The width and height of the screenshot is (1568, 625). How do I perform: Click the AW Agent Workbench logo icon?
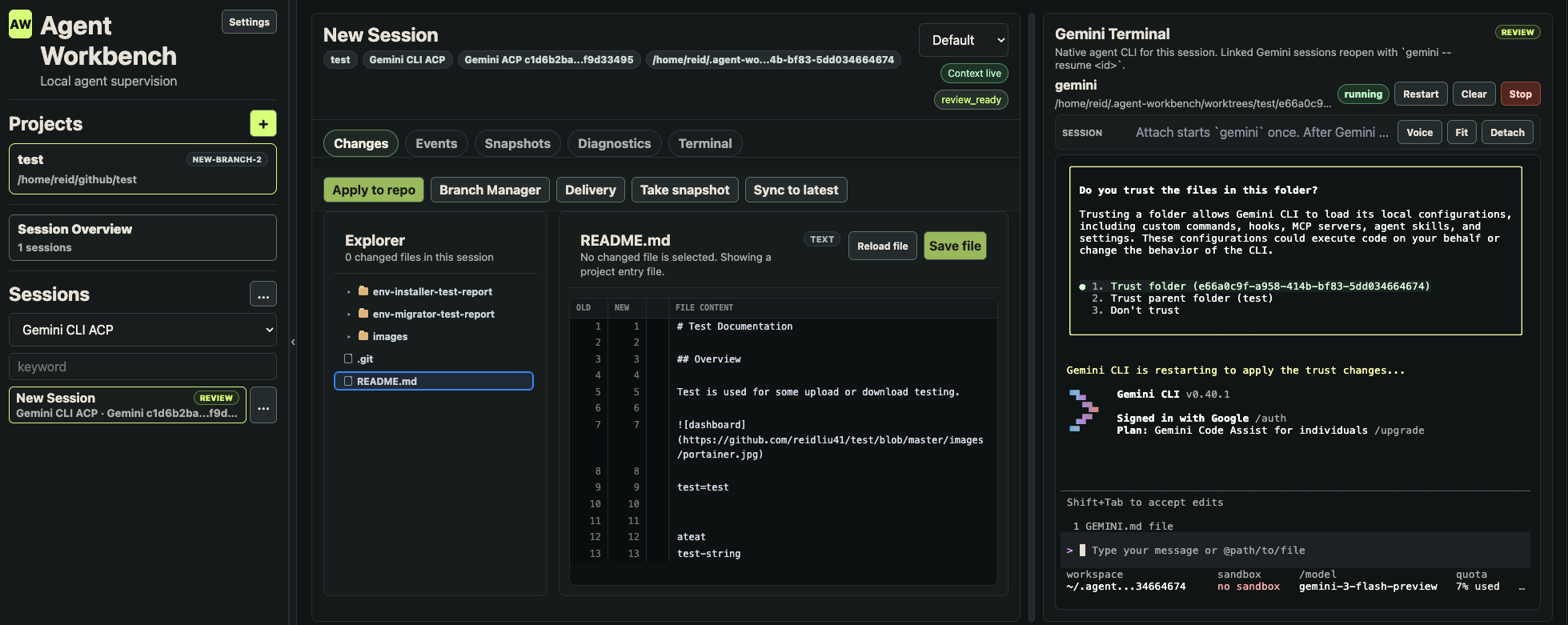point(21,24)
